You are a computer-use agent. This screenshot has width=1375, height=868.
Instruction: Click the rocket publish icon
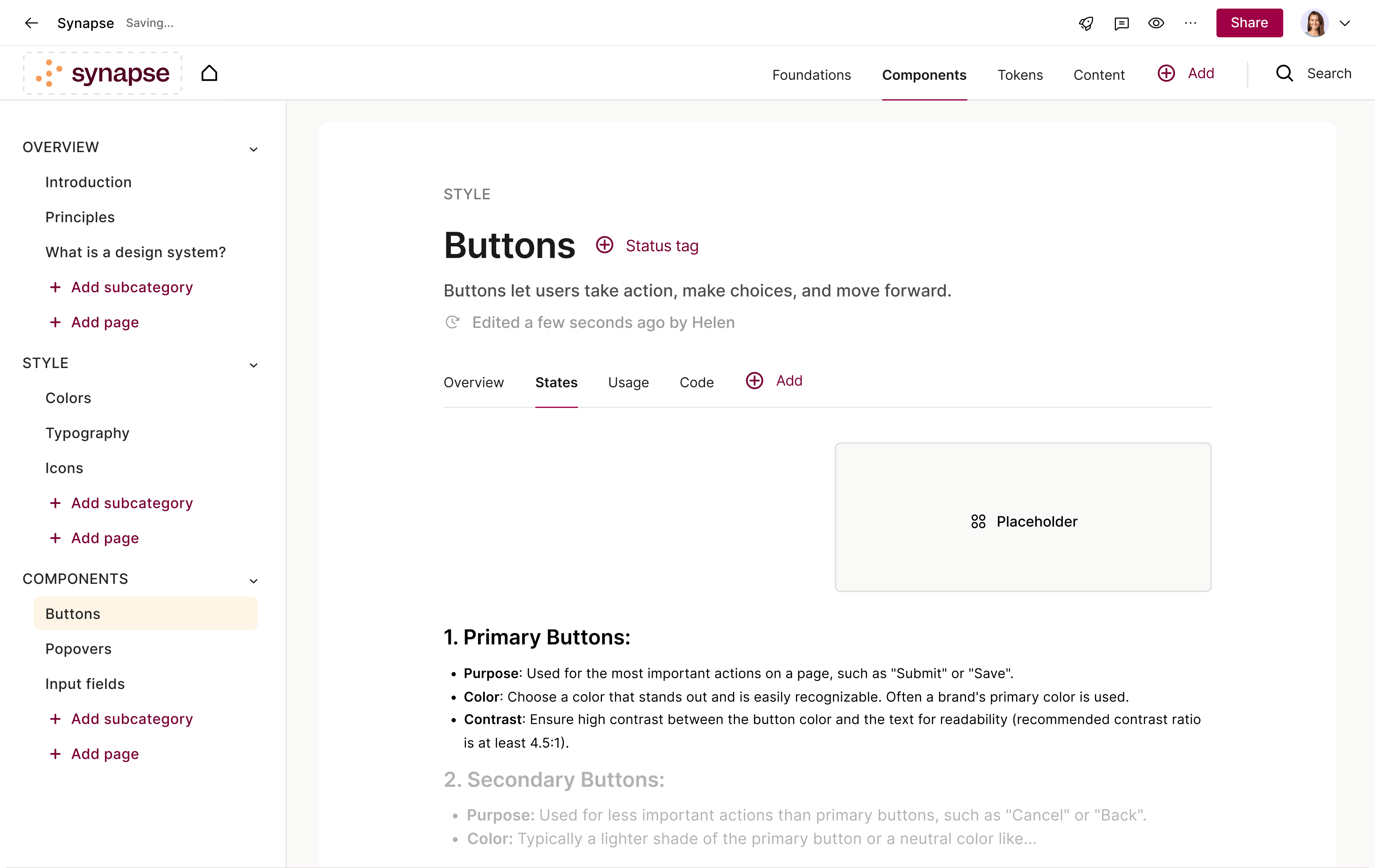pyautogui.click(x=1086, y=23)
